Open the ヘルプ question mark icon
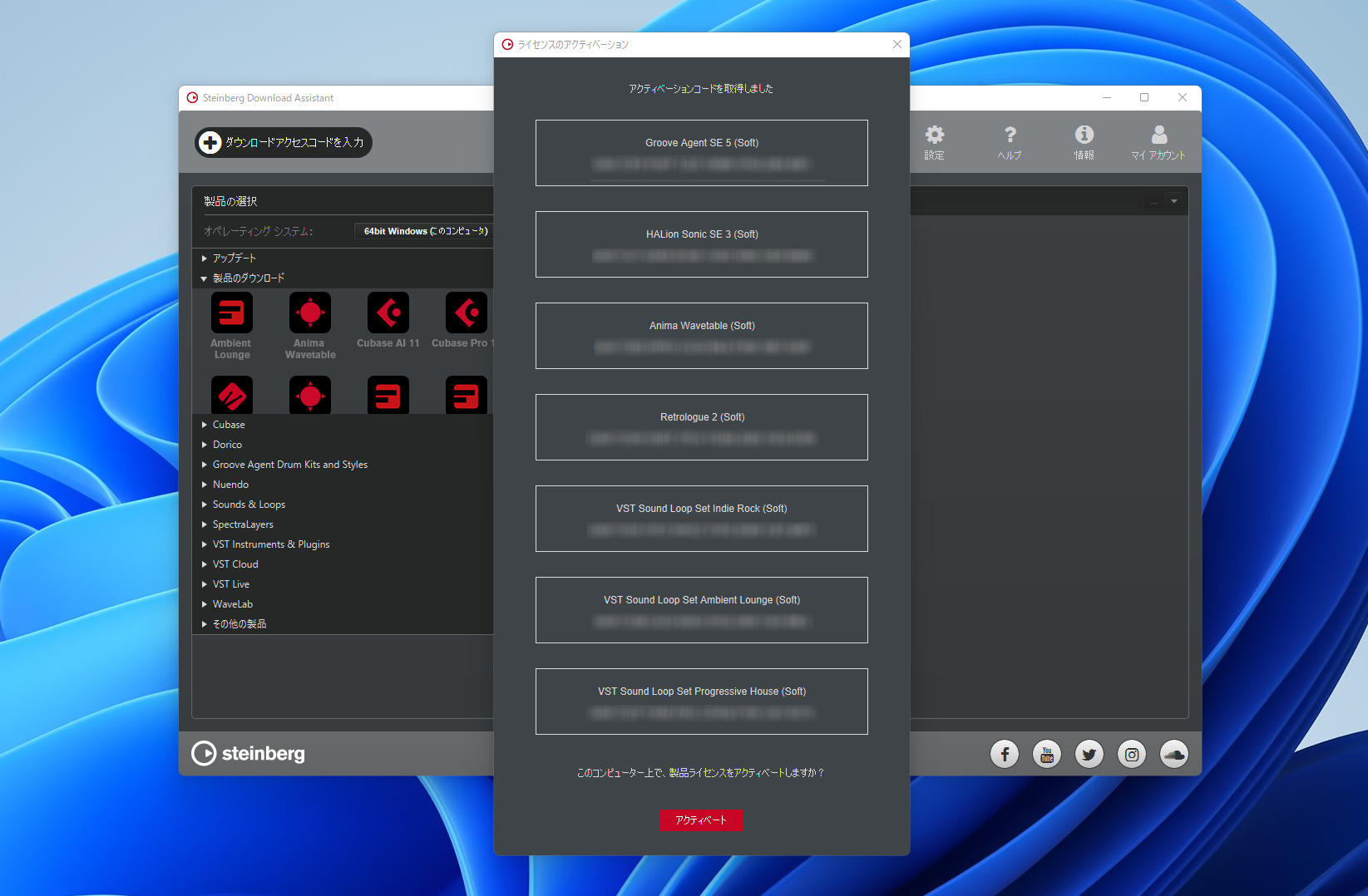Screen dimensions: 1368x896 pos(1010,142)
